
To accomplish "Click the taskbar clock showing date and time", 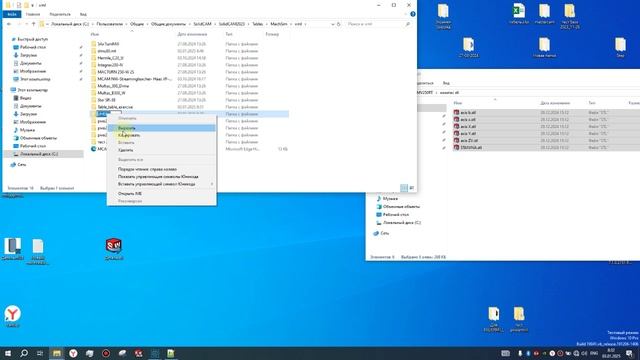I will pyautogui.click(x=611, y=353).
